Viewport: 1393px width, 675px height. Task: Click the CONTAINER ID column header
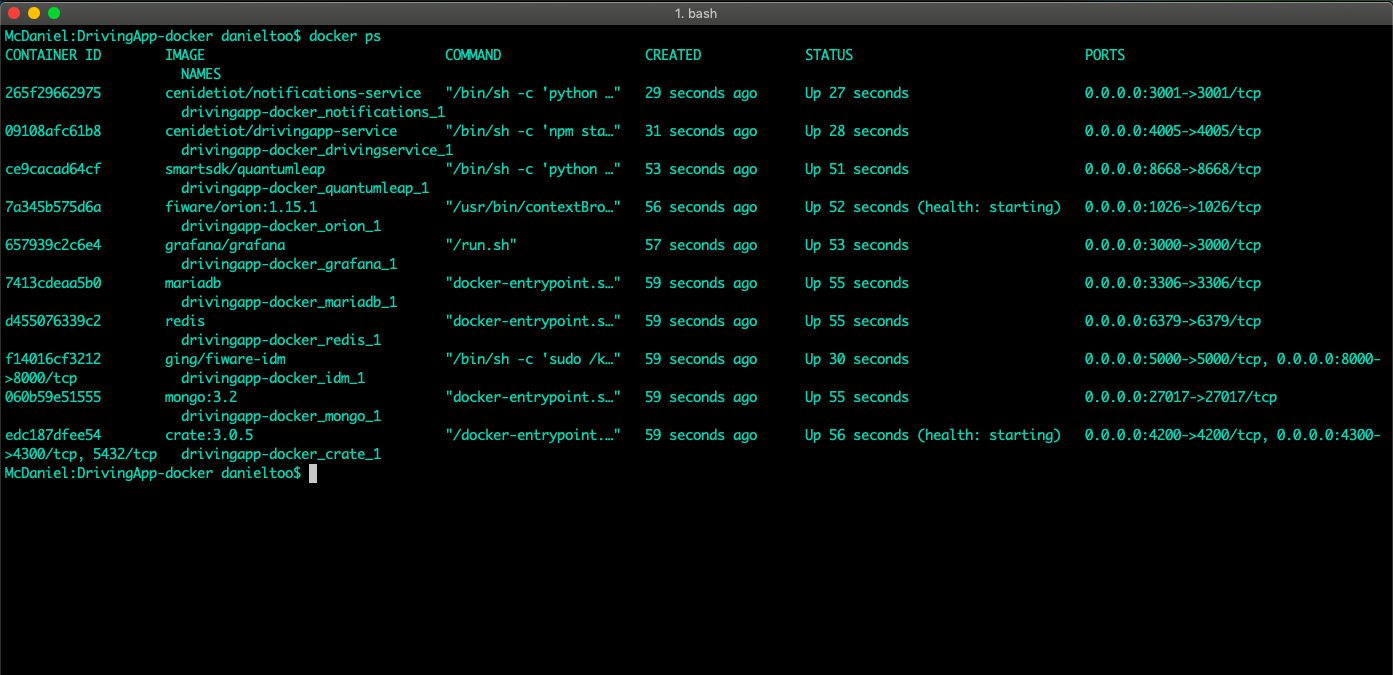[54, 55]
